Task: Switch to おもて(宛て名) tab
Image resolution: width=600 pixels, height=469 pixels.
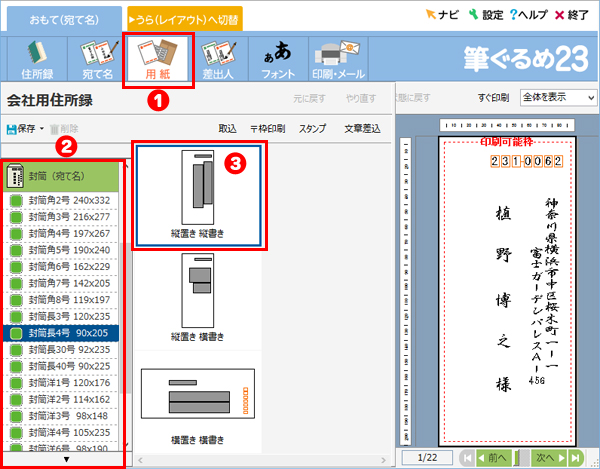Action: pos(62,18)
